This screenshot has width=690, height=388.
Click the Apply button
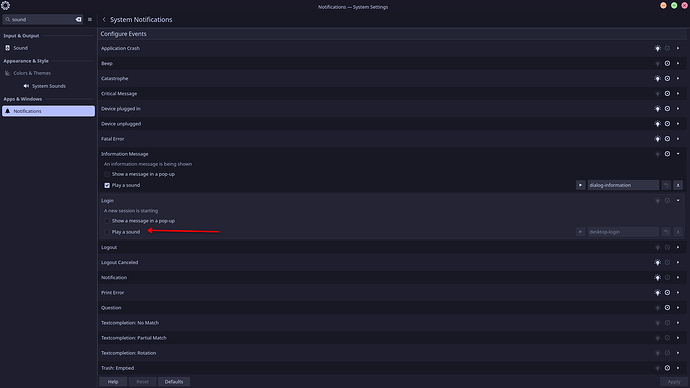674,382
